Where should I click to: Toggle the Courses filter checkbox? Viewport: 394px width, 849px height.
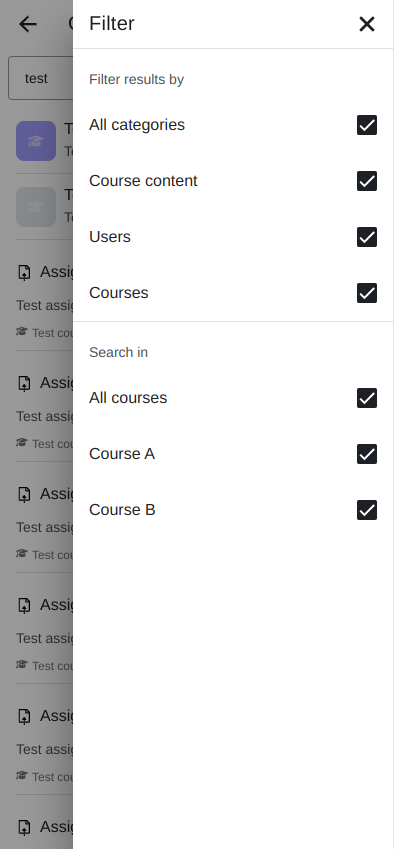(x=366, y=293)
